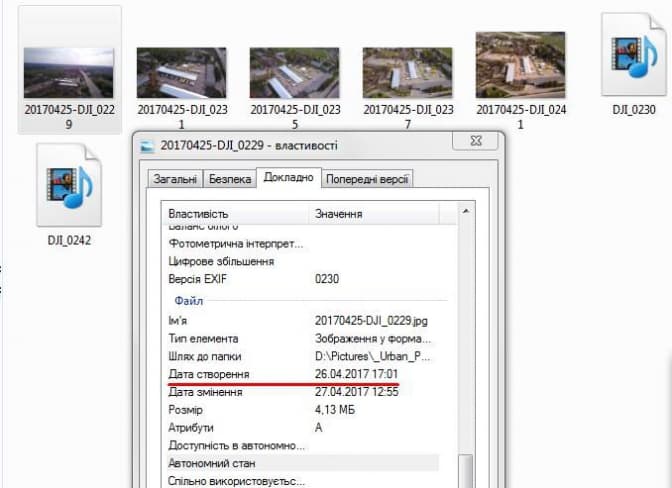Click the Докладно tab
672x488 pixels.
tap(289, 178)
